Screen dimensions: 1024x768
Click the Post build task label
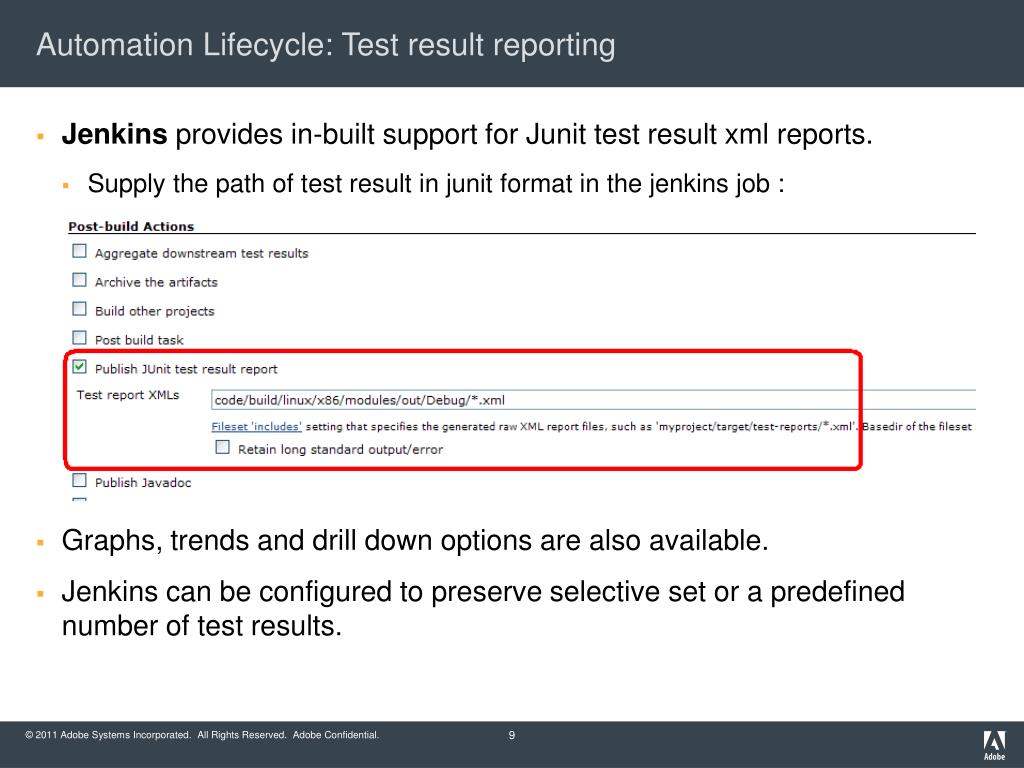[139, 340]
